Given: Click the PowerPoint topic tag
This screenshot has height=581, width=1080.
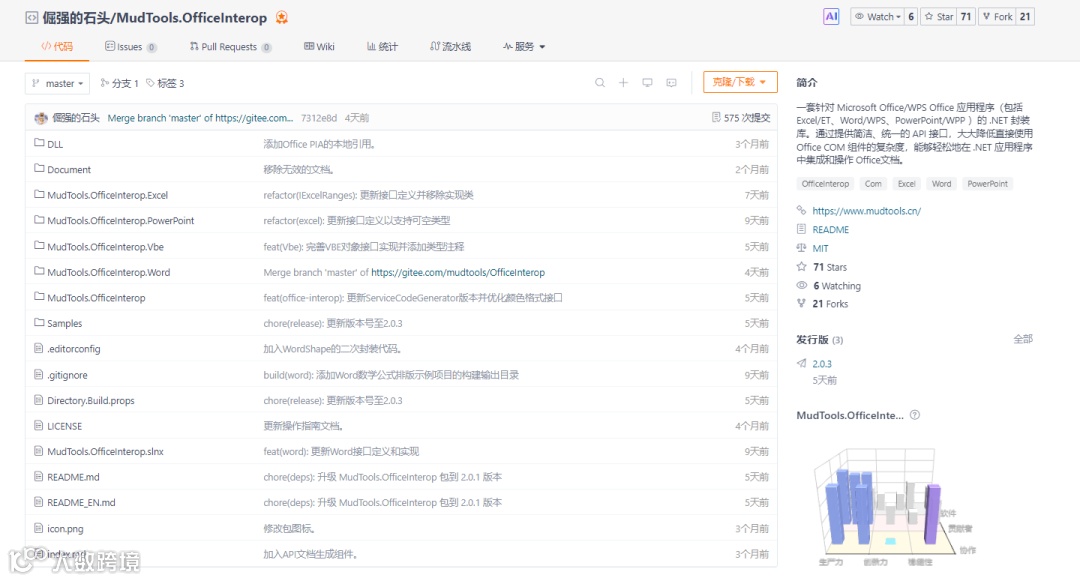Looking at the screenshot, I should [x=987, y=184].
